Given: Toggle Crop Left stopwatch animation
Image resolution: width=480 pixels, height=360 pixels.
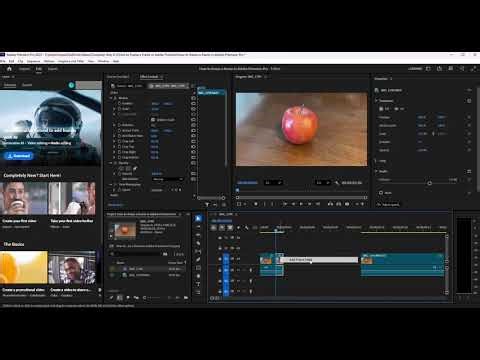Looking at the screenshot, I should point(119,141).
